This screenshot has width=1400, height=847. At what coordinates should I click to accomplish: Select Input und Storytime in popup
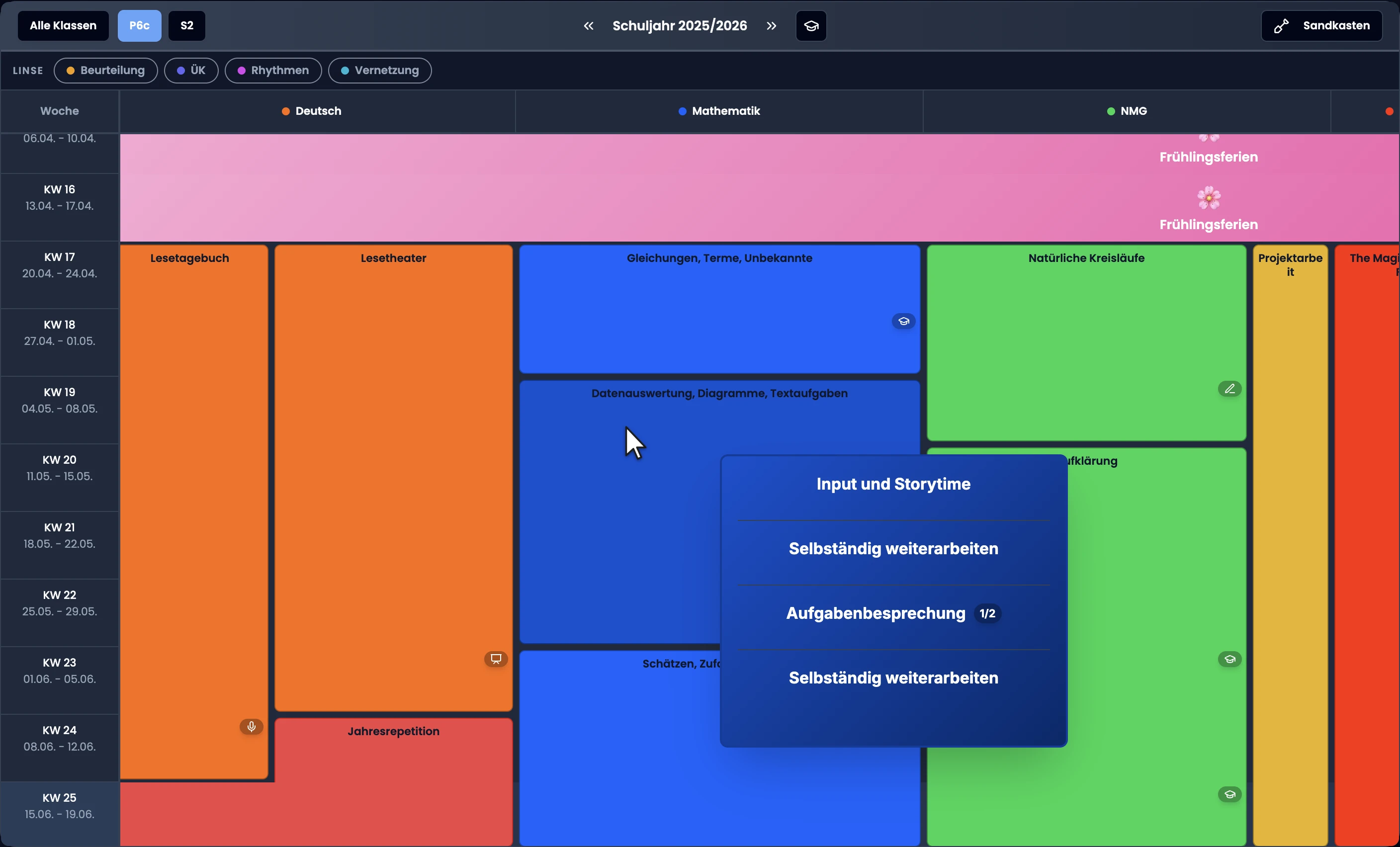(893, 484)
